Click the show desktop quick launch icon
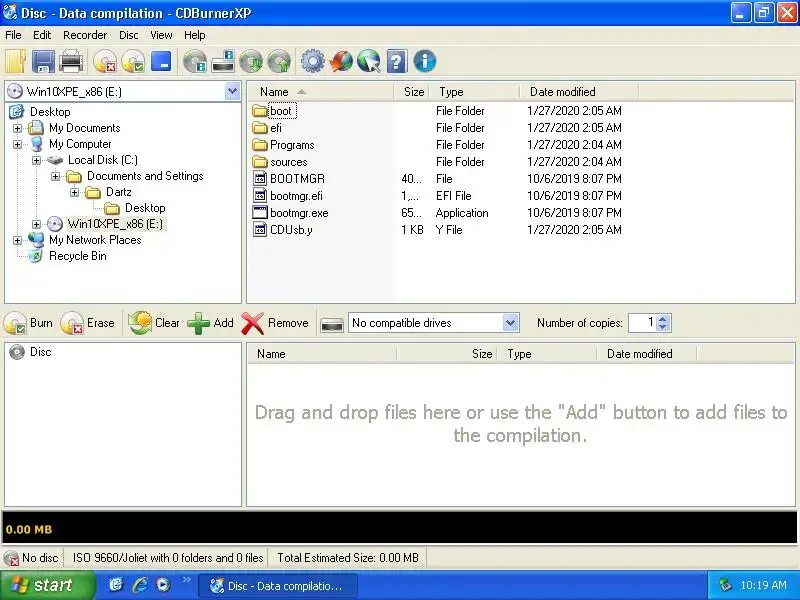 coord(116,585)
